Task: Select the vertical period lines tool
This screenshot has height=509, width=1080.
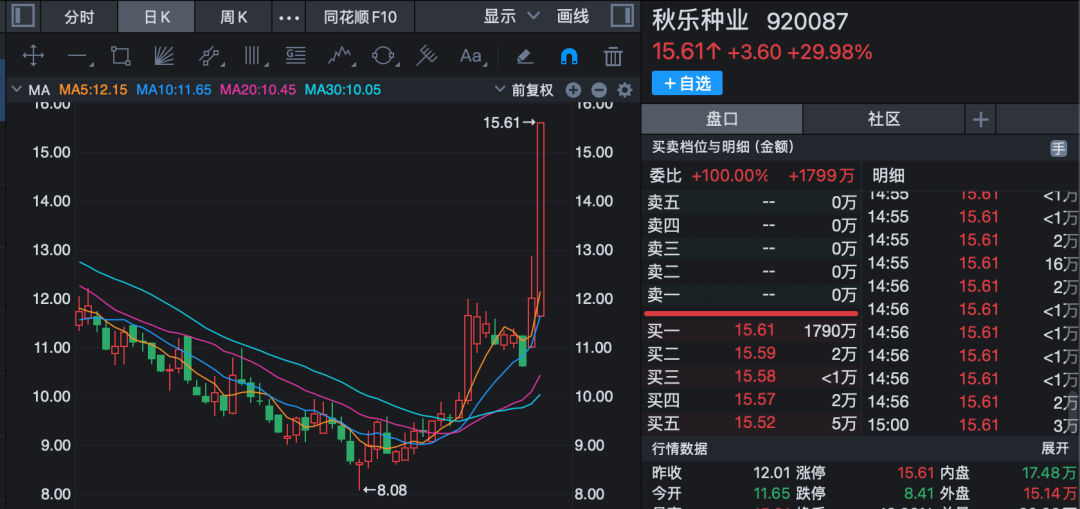Action: coord(254,56)
